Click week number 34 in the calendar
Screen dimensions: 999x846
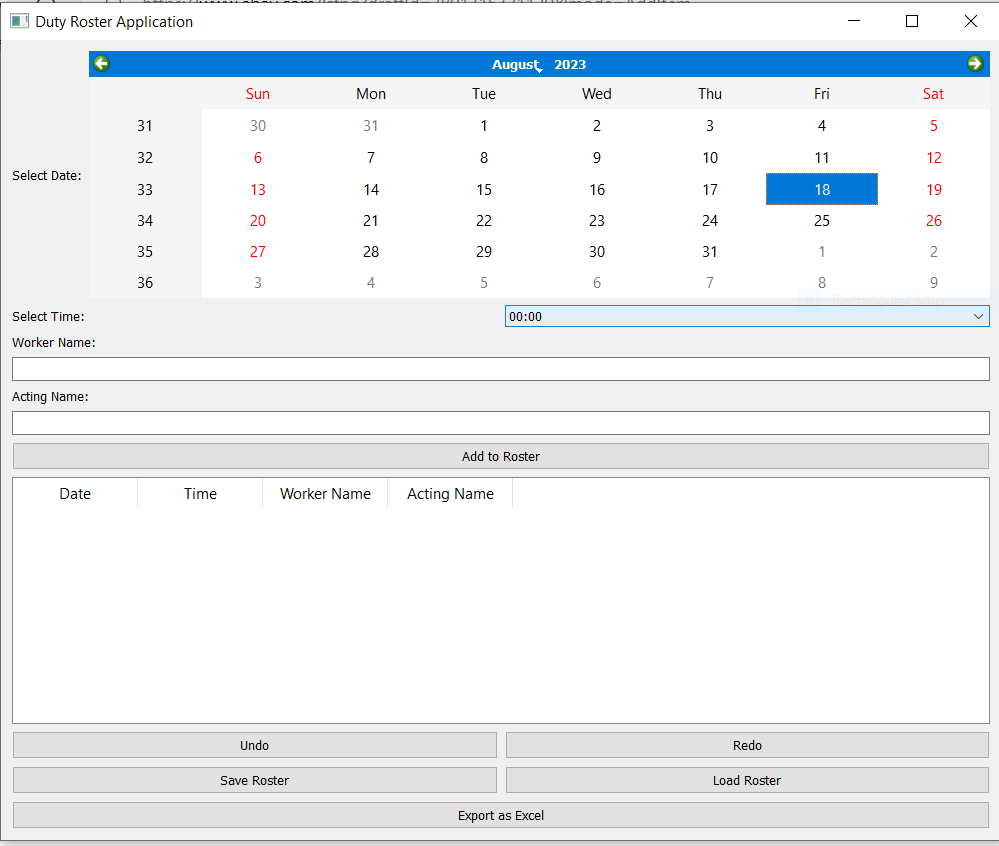144,220
